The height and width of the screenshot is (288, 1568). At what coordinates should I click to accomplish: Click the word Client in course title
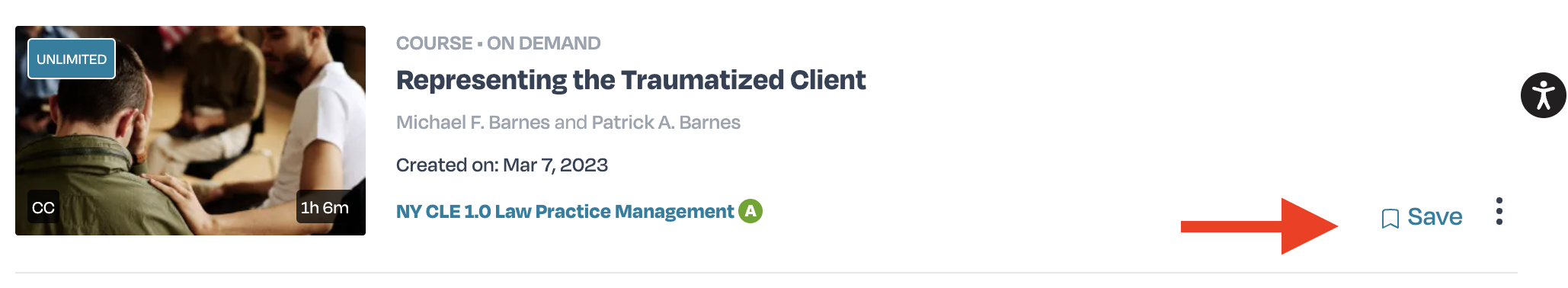pos(827,80)
